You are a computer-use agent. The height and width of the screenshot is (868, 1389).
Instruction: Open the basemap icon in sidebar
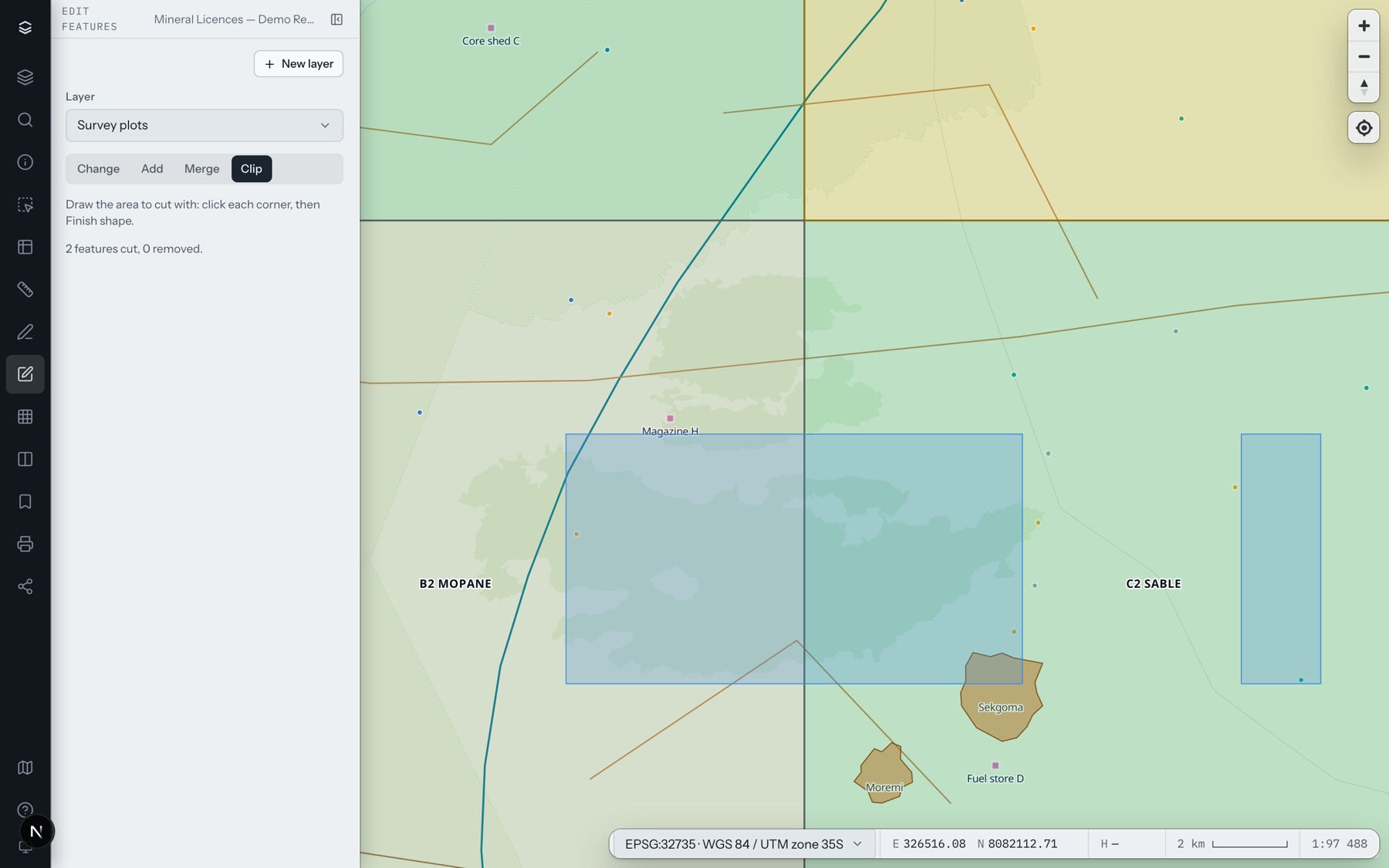pyautogui.click(x=25, y=768)
